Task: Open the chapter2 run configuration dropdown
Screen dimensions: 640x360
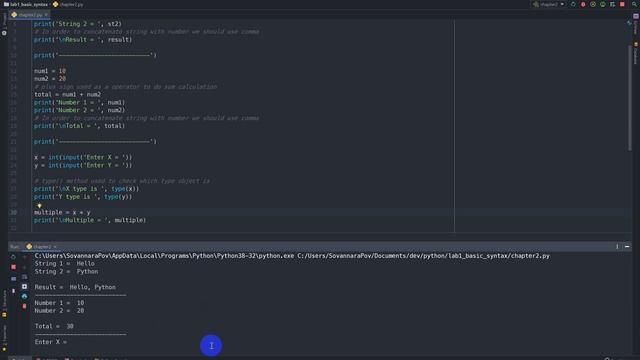Action: tap(549, 4)
